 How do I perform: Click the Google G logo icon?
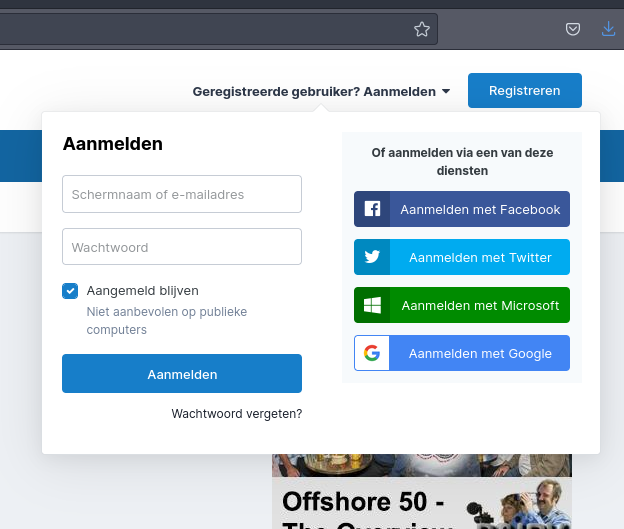click(x=372, y=353)
